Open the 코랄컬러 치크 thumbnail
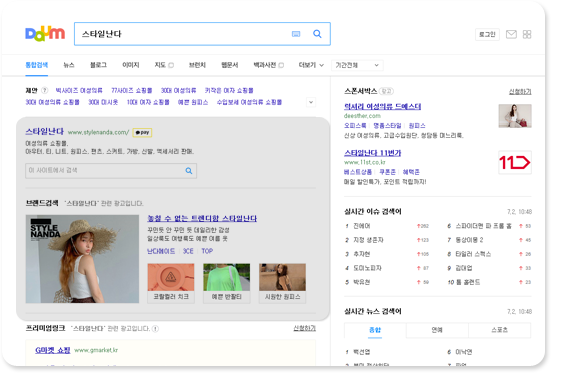The height and width of the screenshot is (373, 561). (171, 283)
